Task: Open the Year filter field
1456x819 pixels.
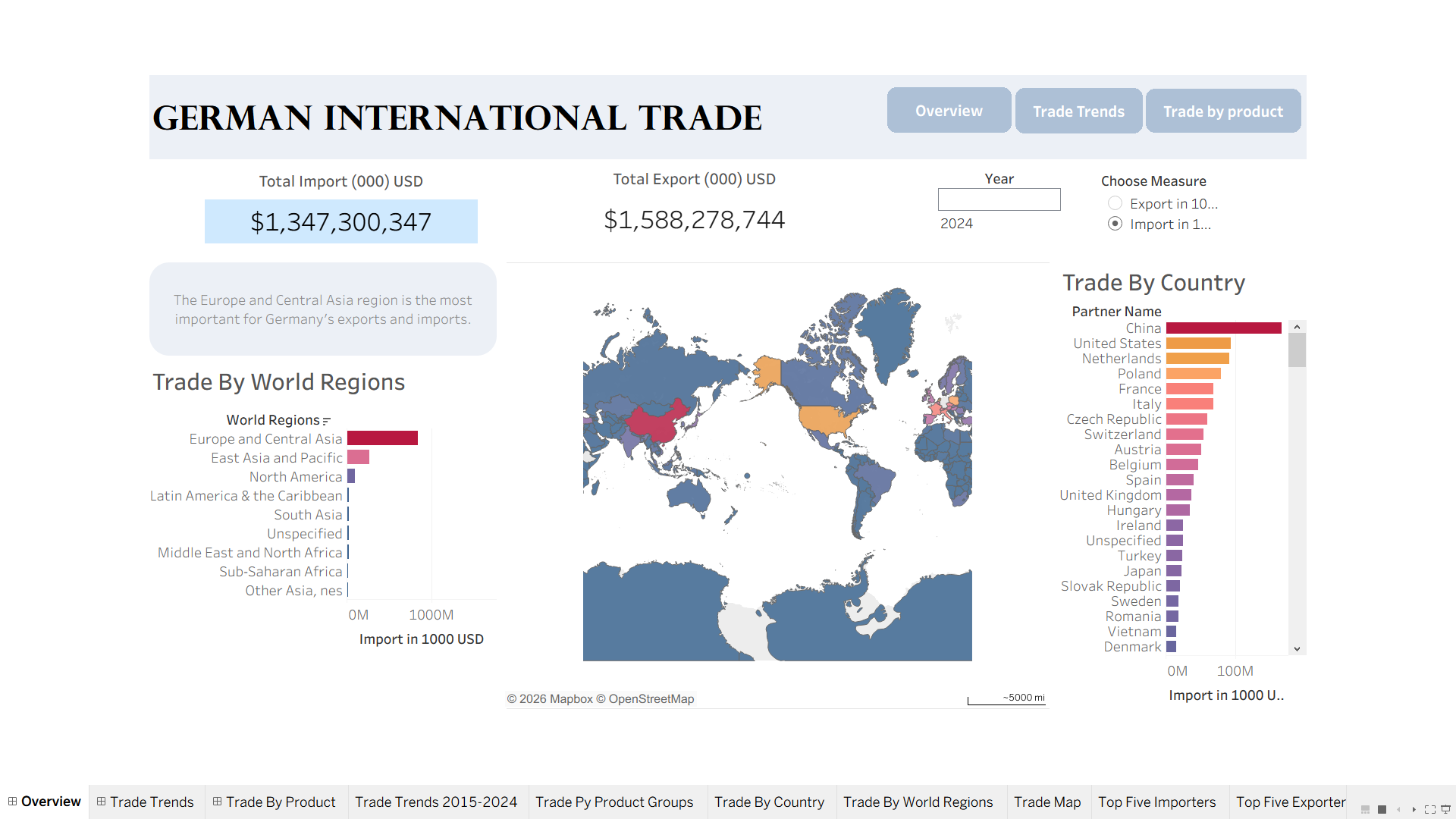Action: coord(999,199)
